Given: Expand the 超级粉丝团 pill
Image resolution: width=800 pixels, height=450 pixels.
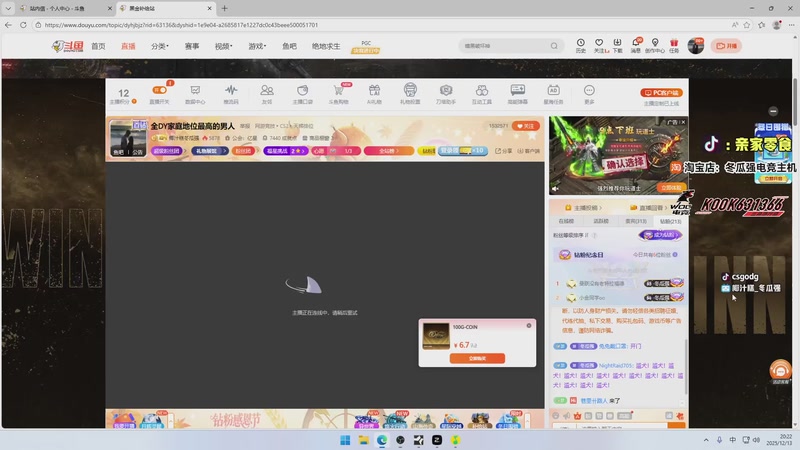Looking at the screenshot, I should (167, 151).
